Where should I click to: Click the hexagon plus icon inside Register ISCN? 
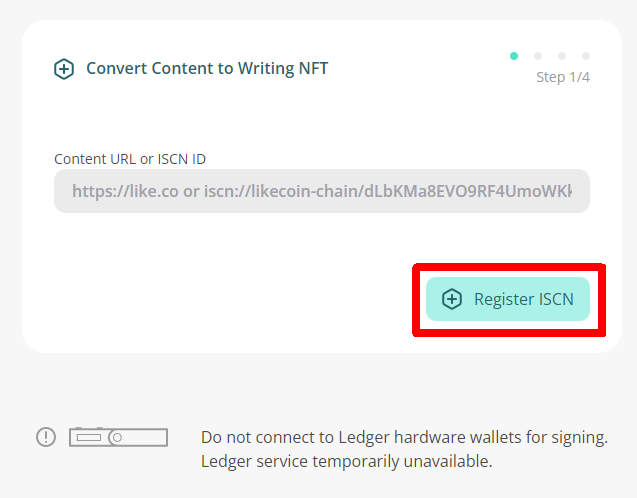[x=452, y=299]
